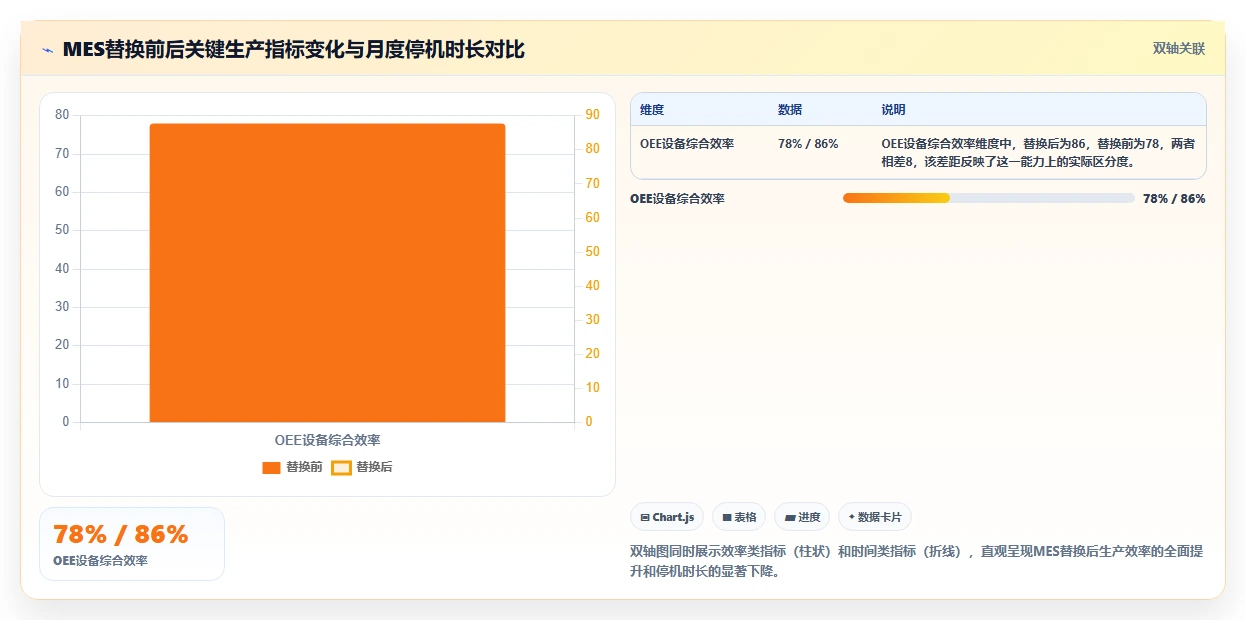Click the 78% / 86% progress value
The width and height of the screenshot is (1246, 620).
[x=1174, y=199]
